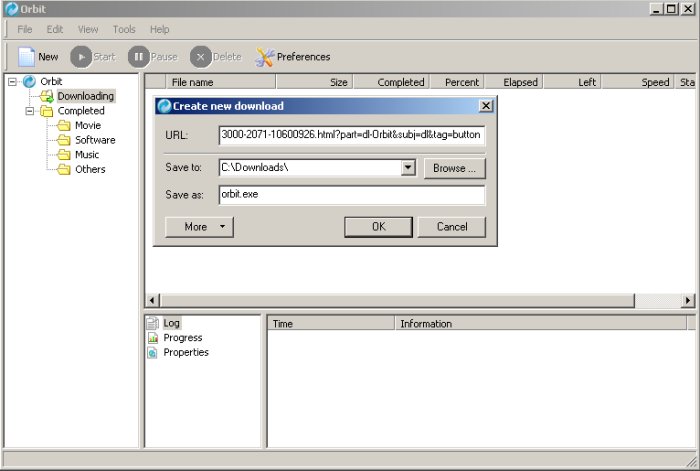Sort by Completed column header
Image resolution: width=700 pixels, height=471 pixels.
click(x=391, y=82)
